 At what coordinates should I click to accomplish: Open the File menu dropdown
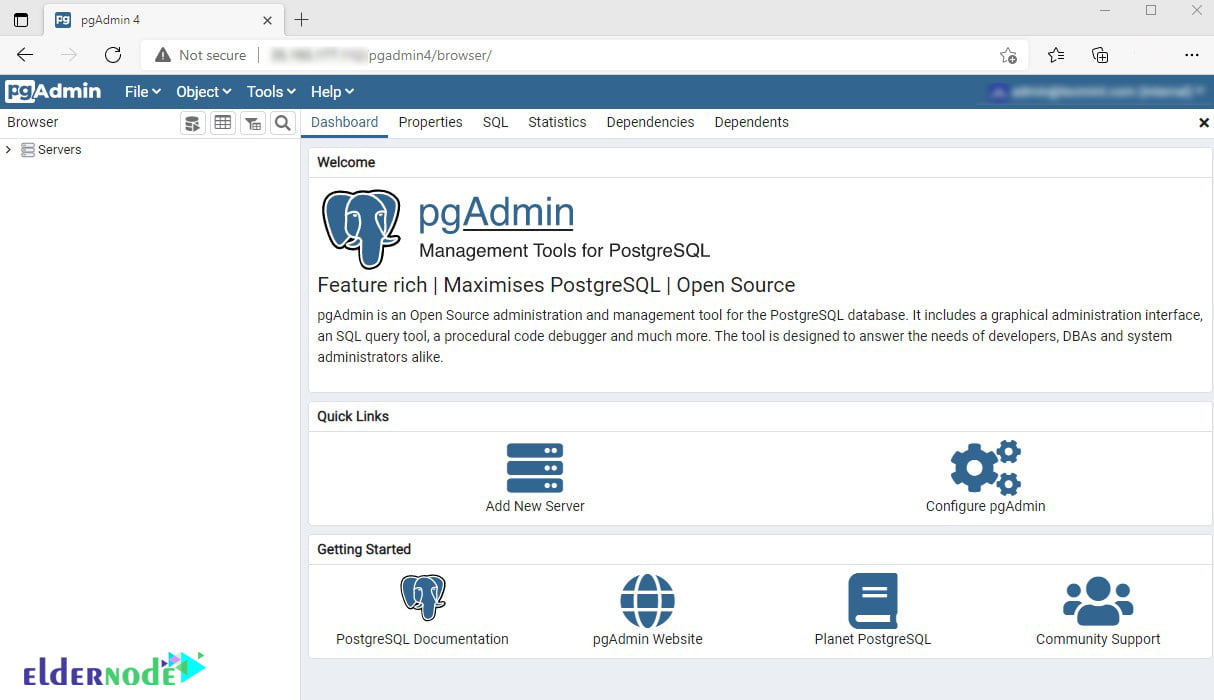click(143, 91)
